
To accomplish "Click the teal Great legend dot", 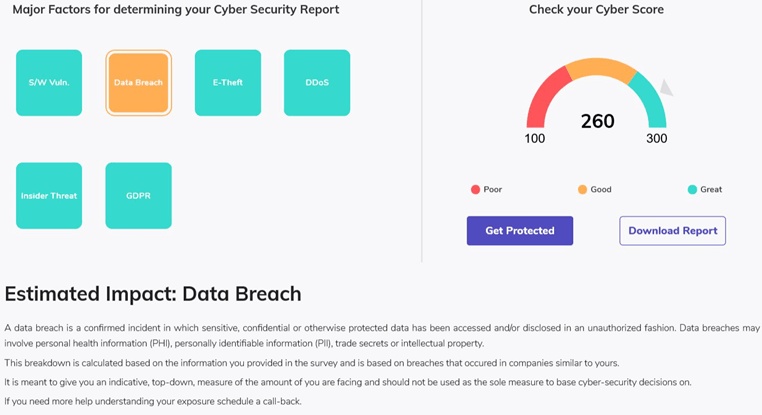I will (693, 190).
